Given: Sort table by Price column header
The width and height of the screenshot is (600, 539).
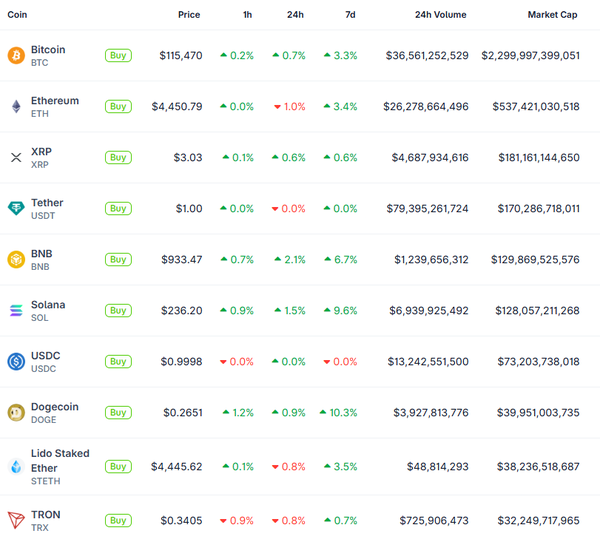Looking at the screenshot, I should click(x=189, y=15).
